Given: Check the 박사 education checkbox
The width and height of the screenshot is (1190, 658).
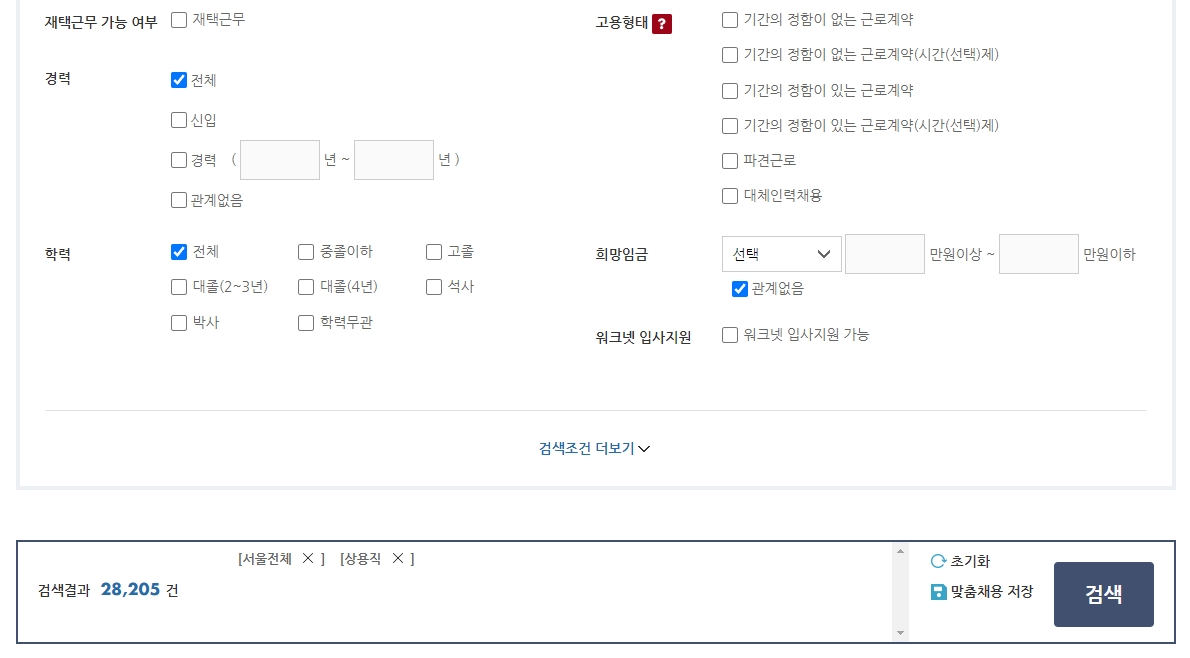Looking at the screenshot, I should [179, 322].
